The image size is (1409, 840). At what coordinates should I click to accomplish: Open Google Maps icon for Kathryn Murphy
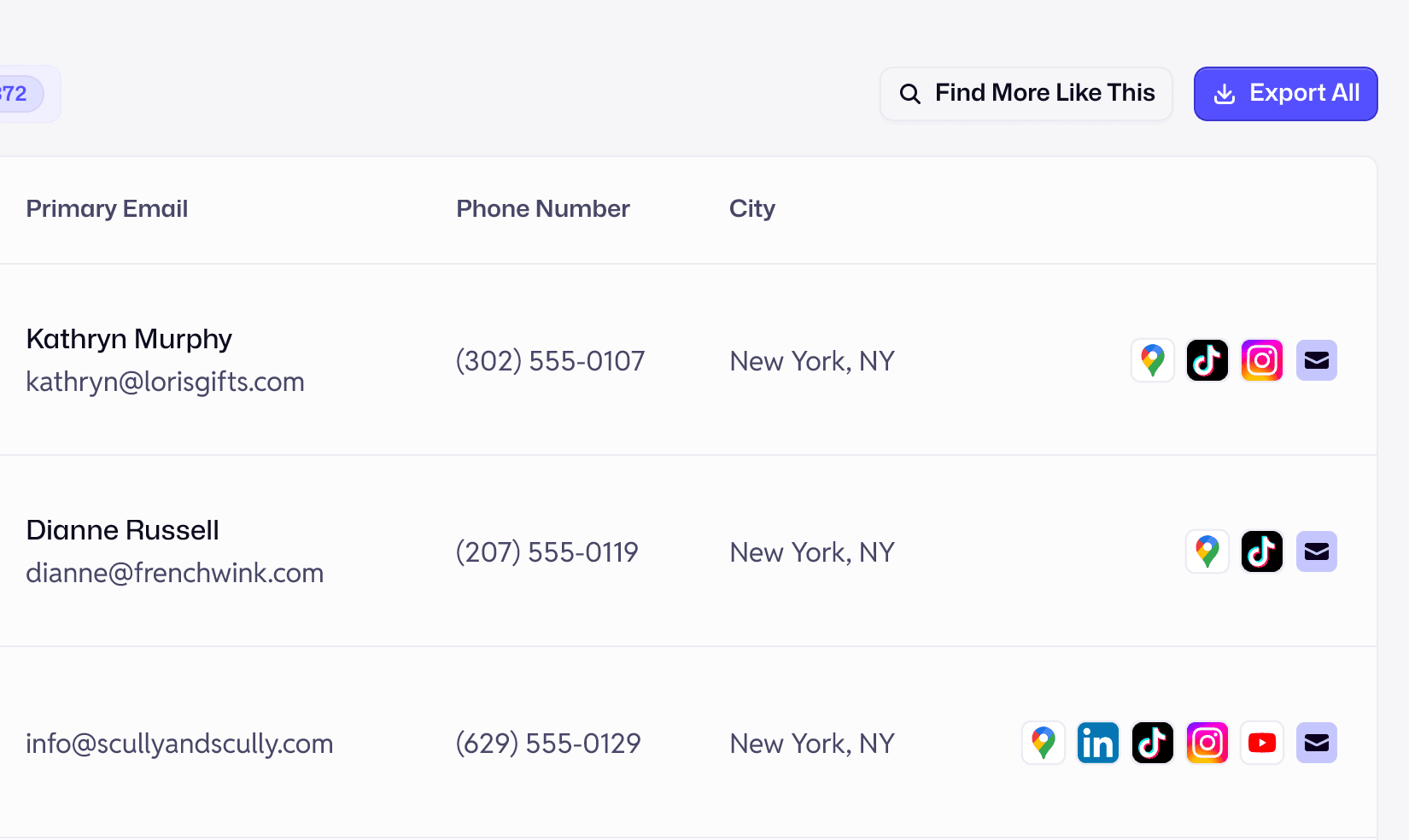coord(1153,360)
